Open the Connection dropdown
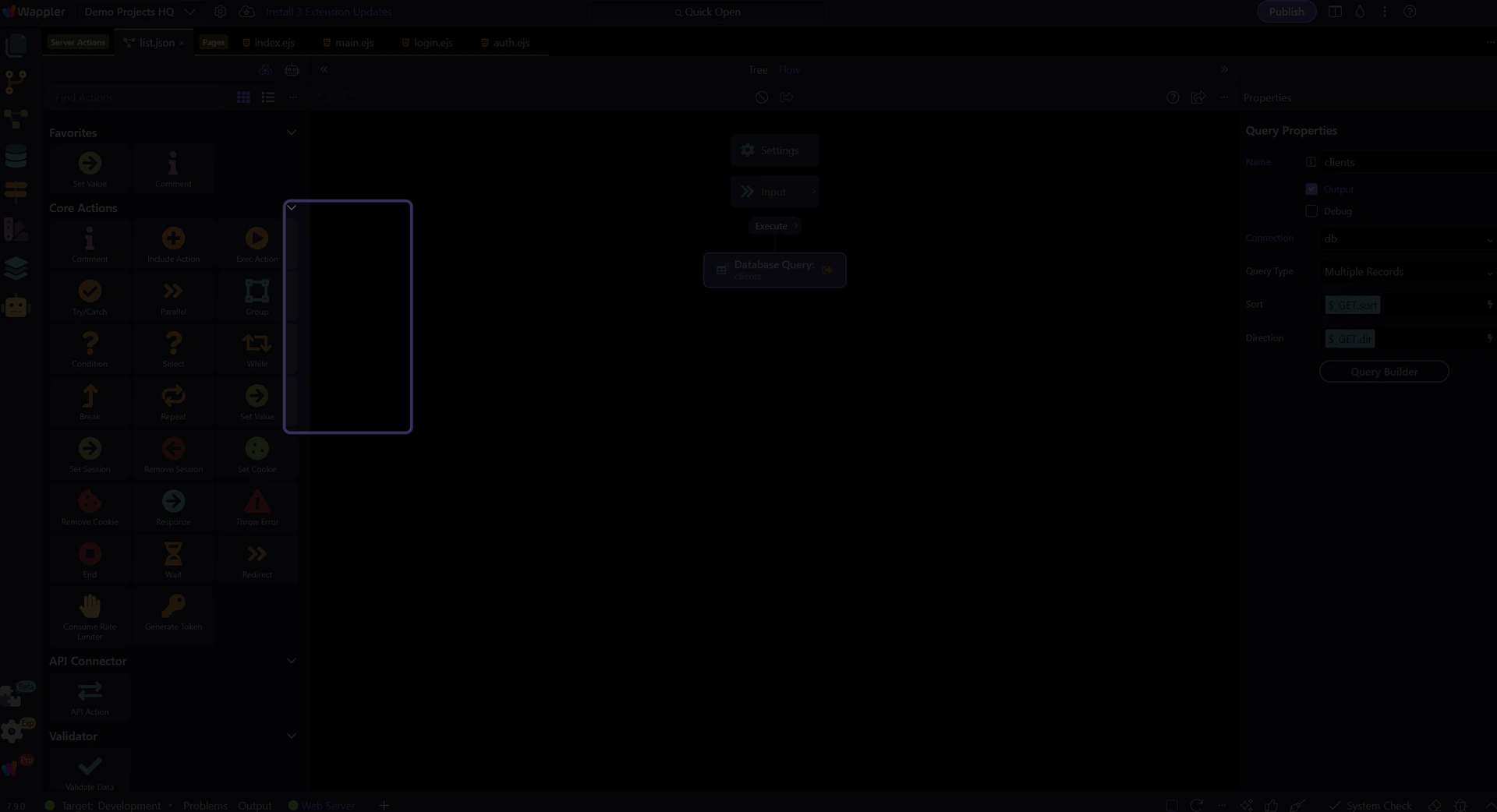Viewport: 1497px width, 812px height. pos(1407,239)
